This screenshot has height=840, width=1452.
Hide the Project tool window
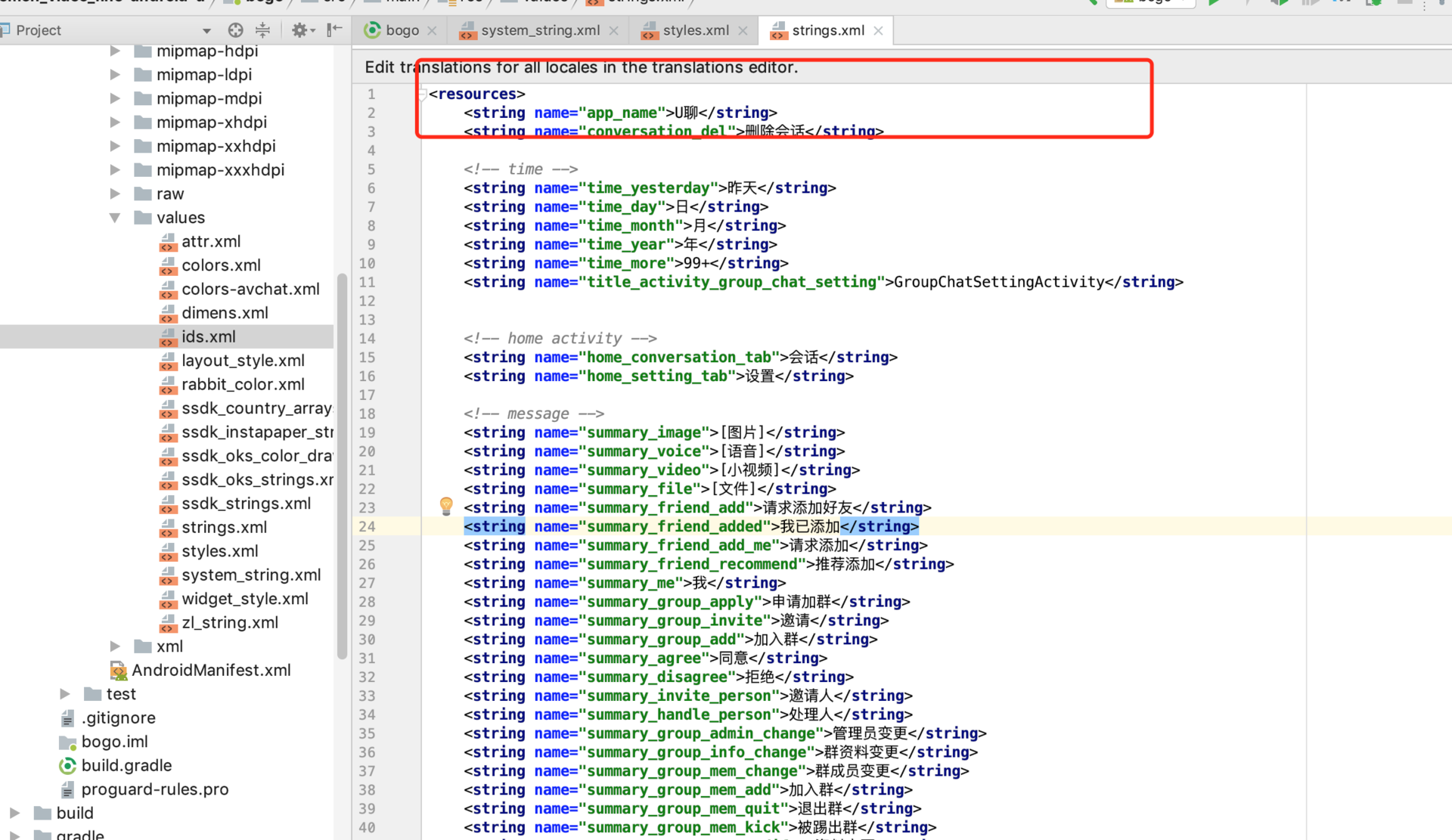click(334, 30)
